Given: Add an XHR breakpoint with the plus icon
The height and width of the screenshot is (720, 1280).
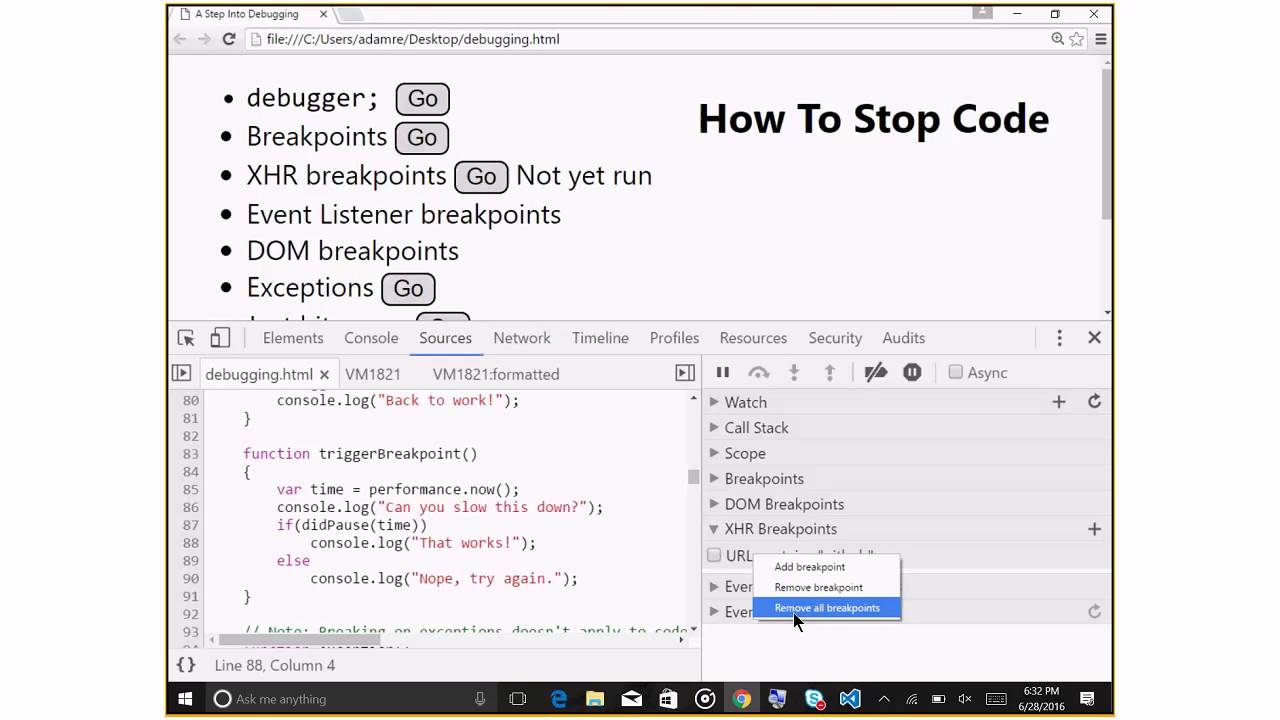Looking at the screenshot, I should point(1094,529).
